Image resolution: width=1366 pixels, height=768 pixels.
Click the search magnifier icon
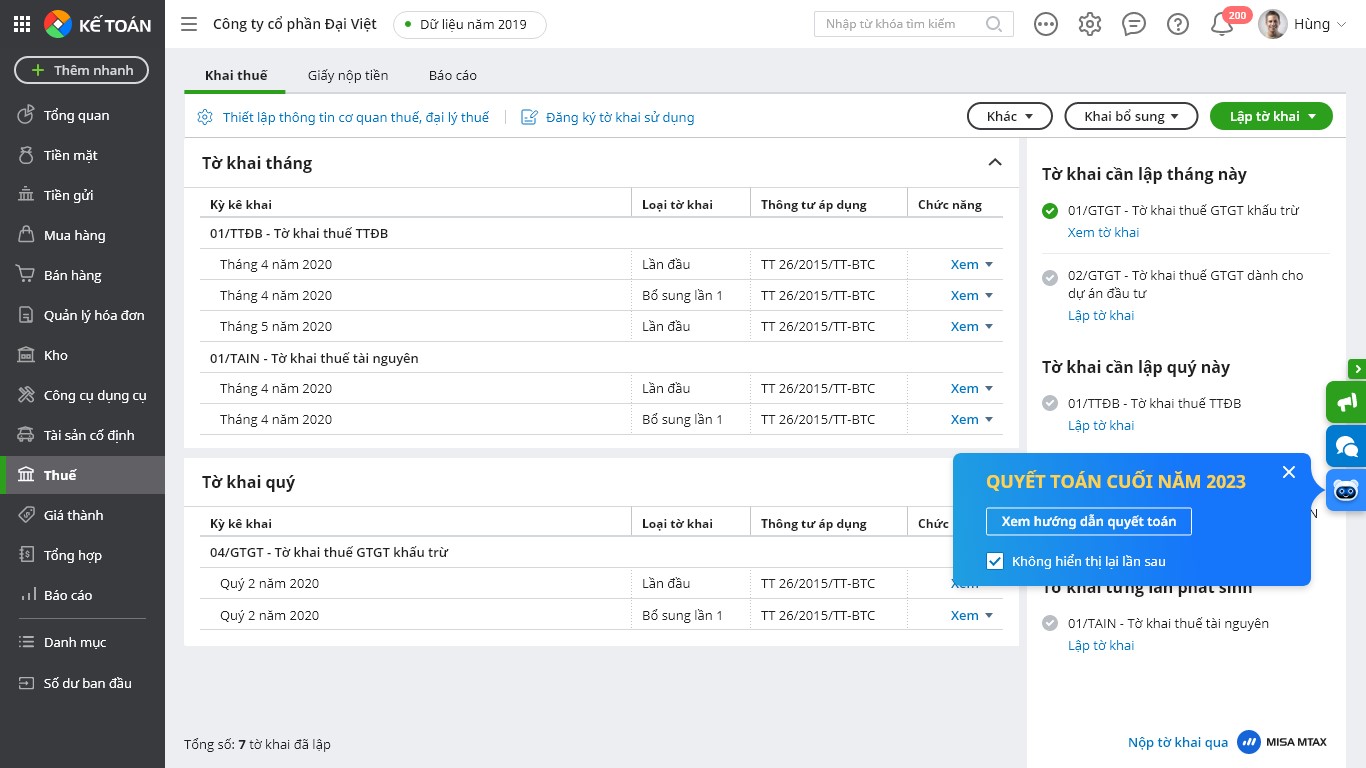[x=994, y=24]
